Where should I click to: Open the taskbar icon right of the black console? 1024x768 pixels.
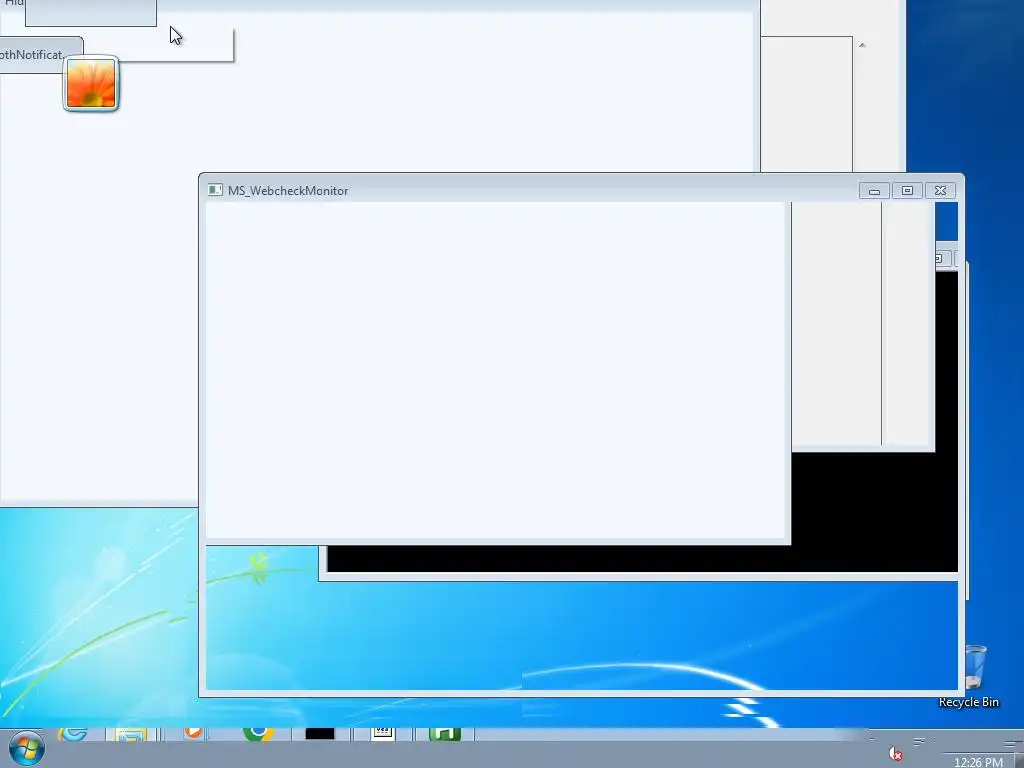[x=383, y=733]
